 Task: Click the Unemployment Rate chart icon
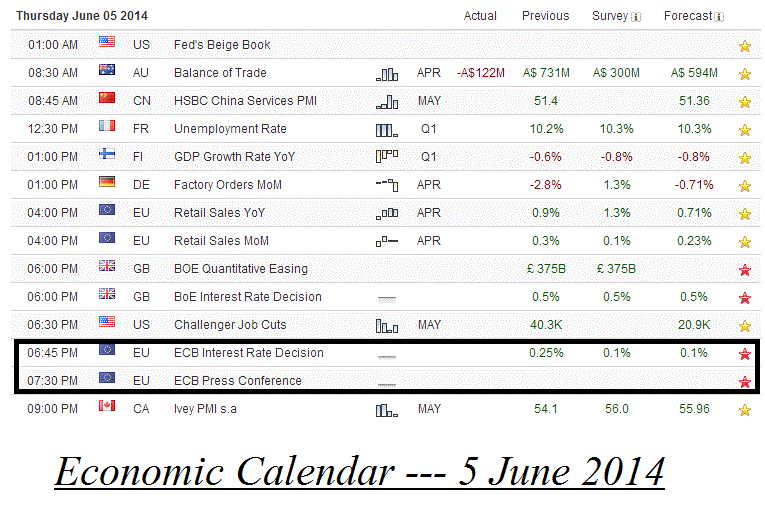[x=386, y=129]
